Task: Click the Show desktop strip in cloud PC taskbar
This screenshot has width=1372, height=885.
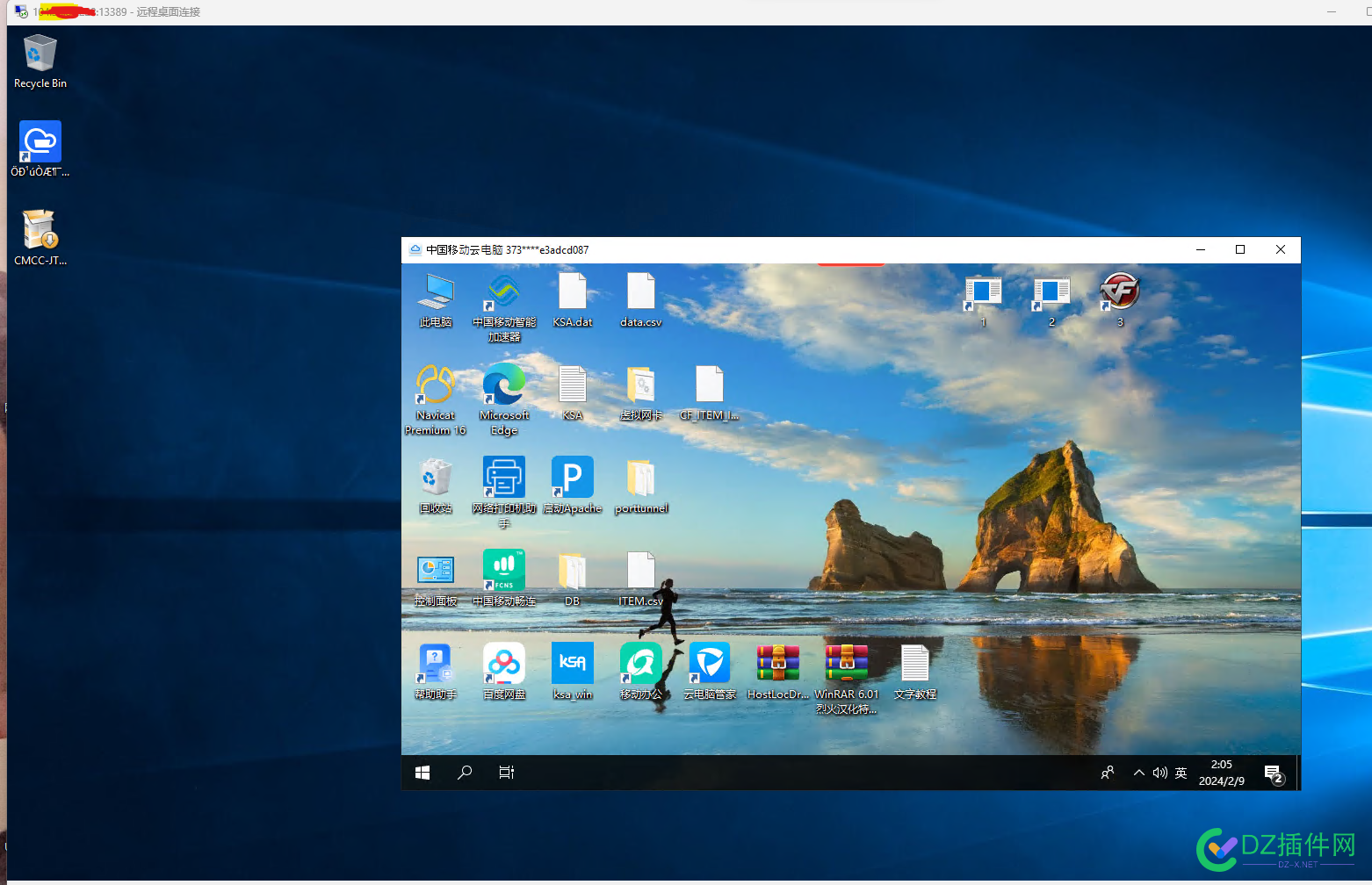Action: tap(1298, 773)
